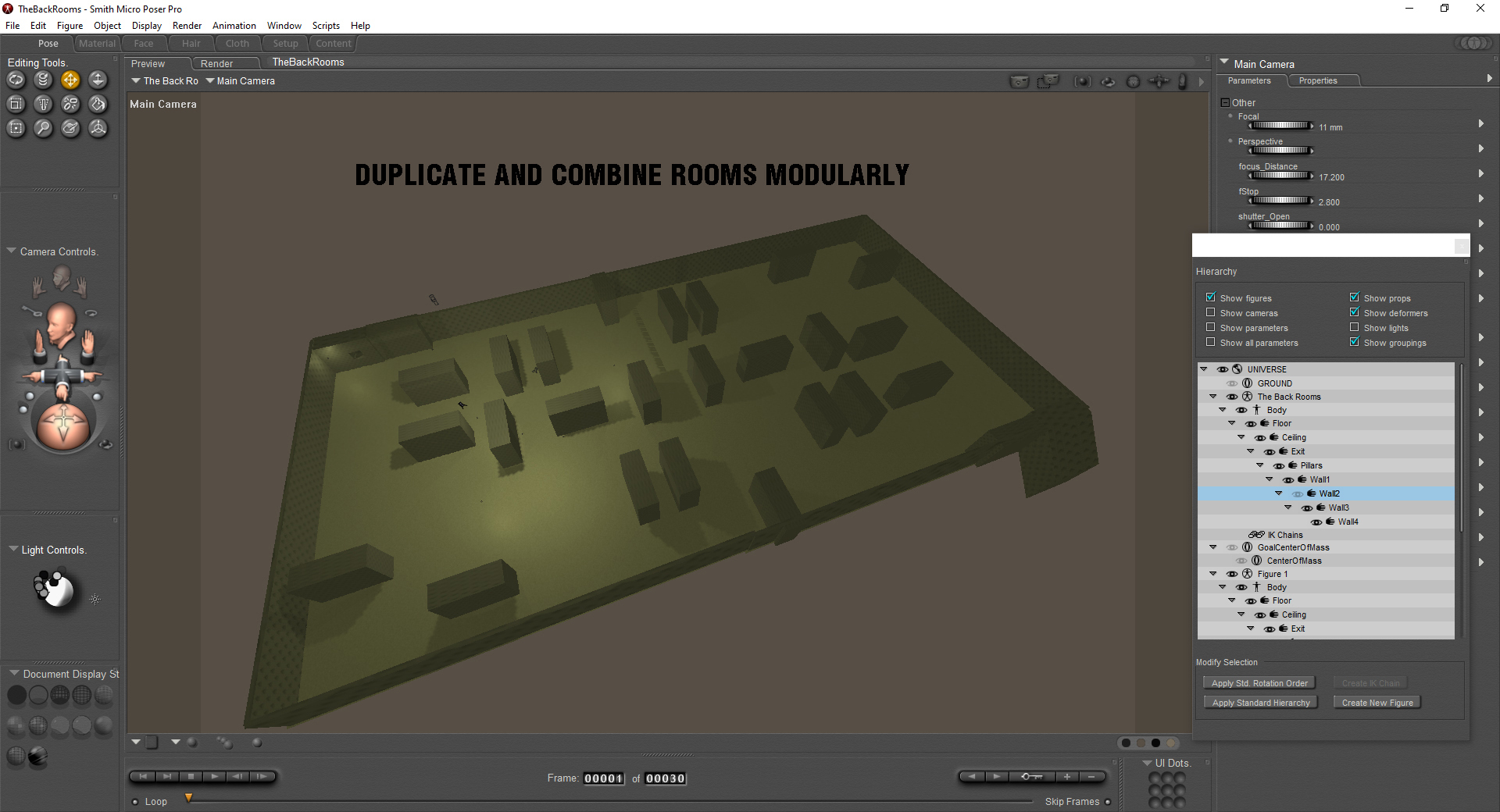Click the head camera icon
The width and height of the screenshot is (1500, 812).
click(61, 277)
